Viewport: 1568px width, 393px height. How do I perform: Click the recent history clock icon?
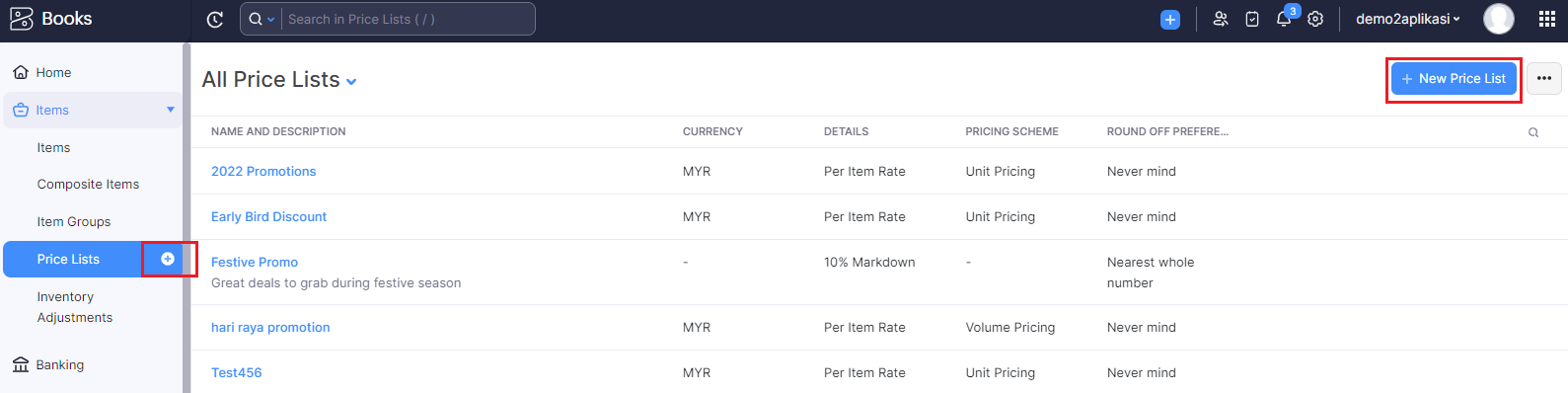click(x=215, y=19)
